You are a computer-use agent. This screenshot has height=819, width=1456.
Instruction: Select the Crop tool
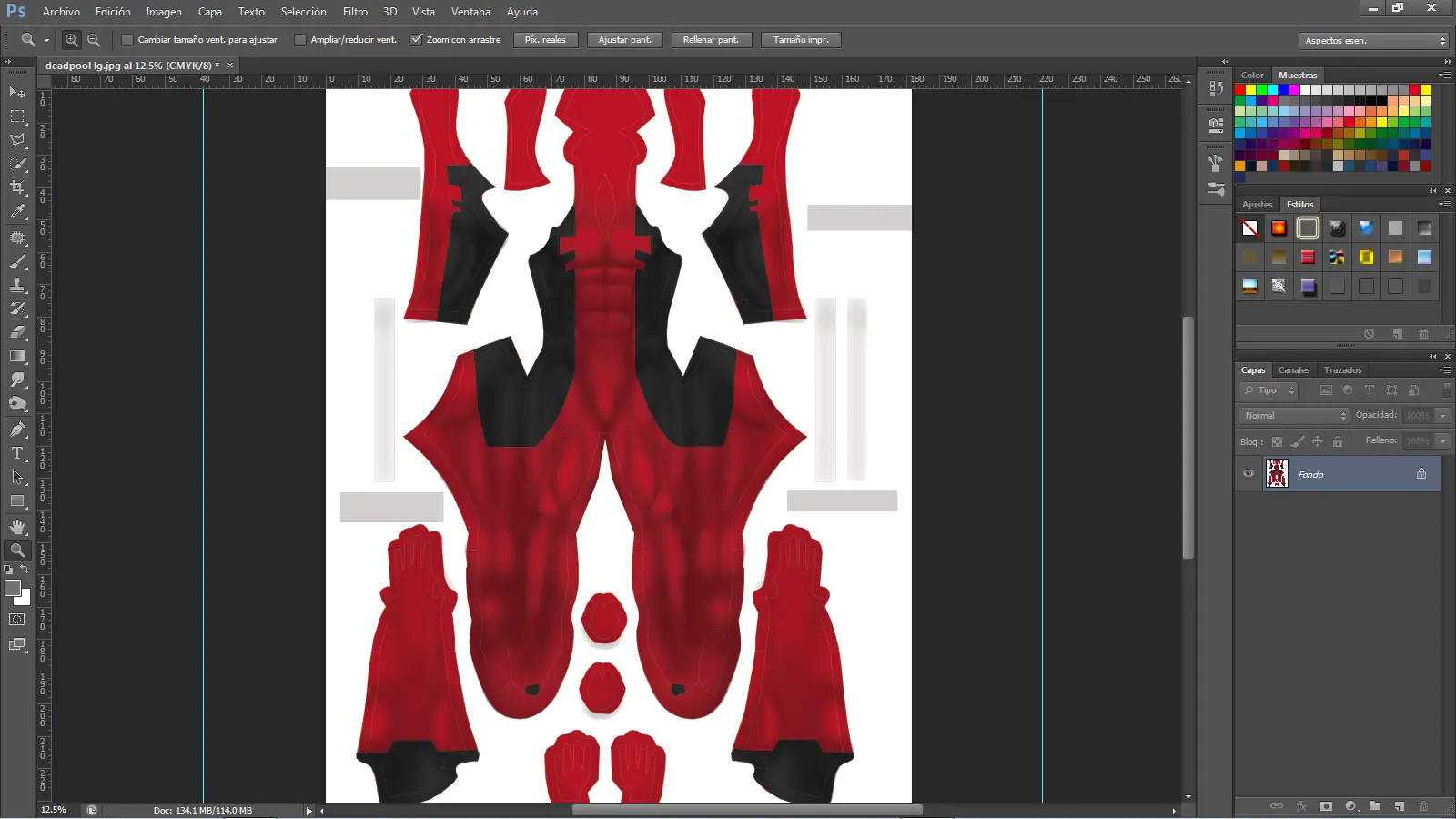click(17, 187)
